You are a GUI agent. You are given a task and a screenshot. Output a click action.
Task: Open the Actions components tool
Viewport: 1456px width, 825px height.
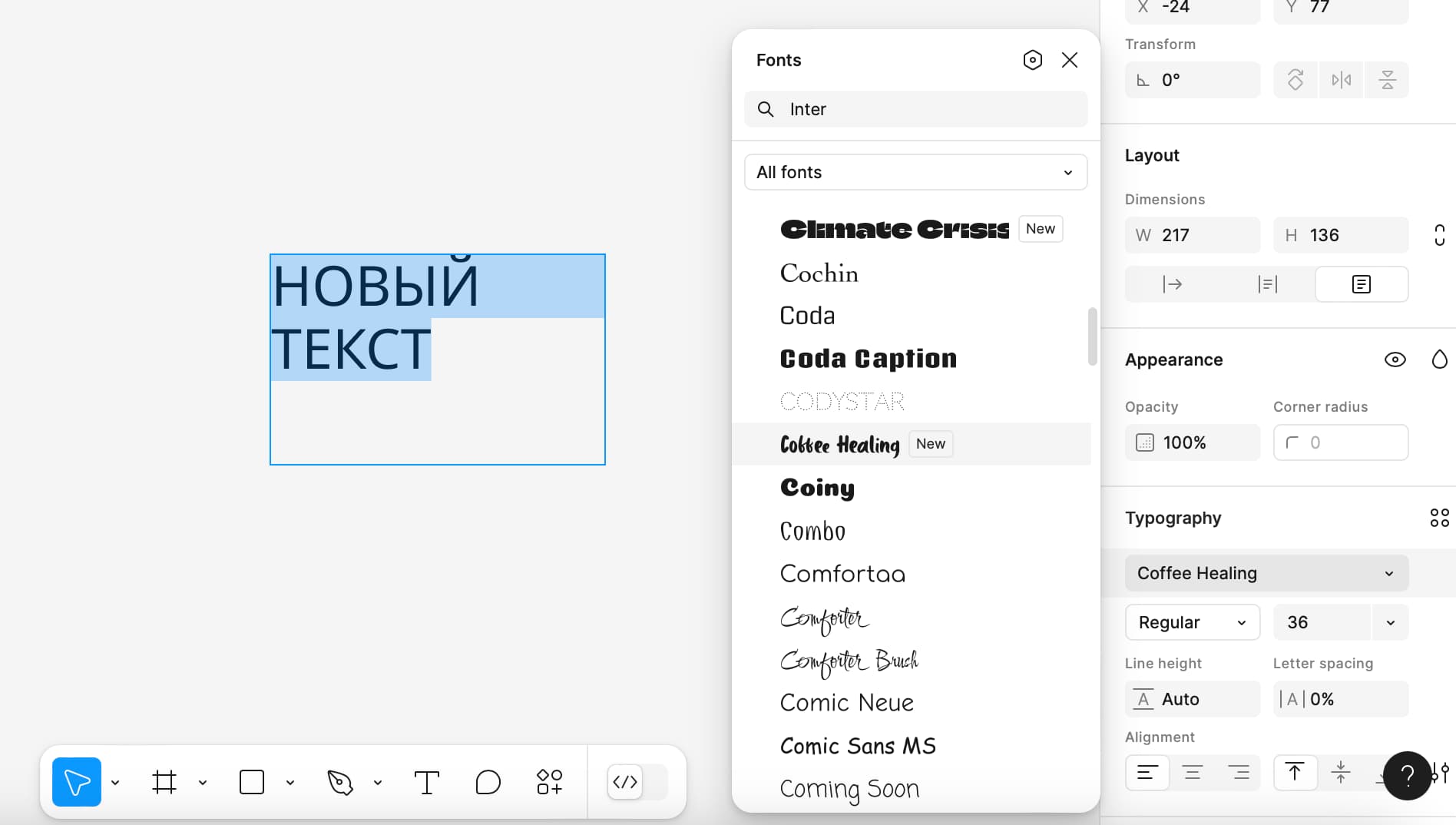(550, 782)
